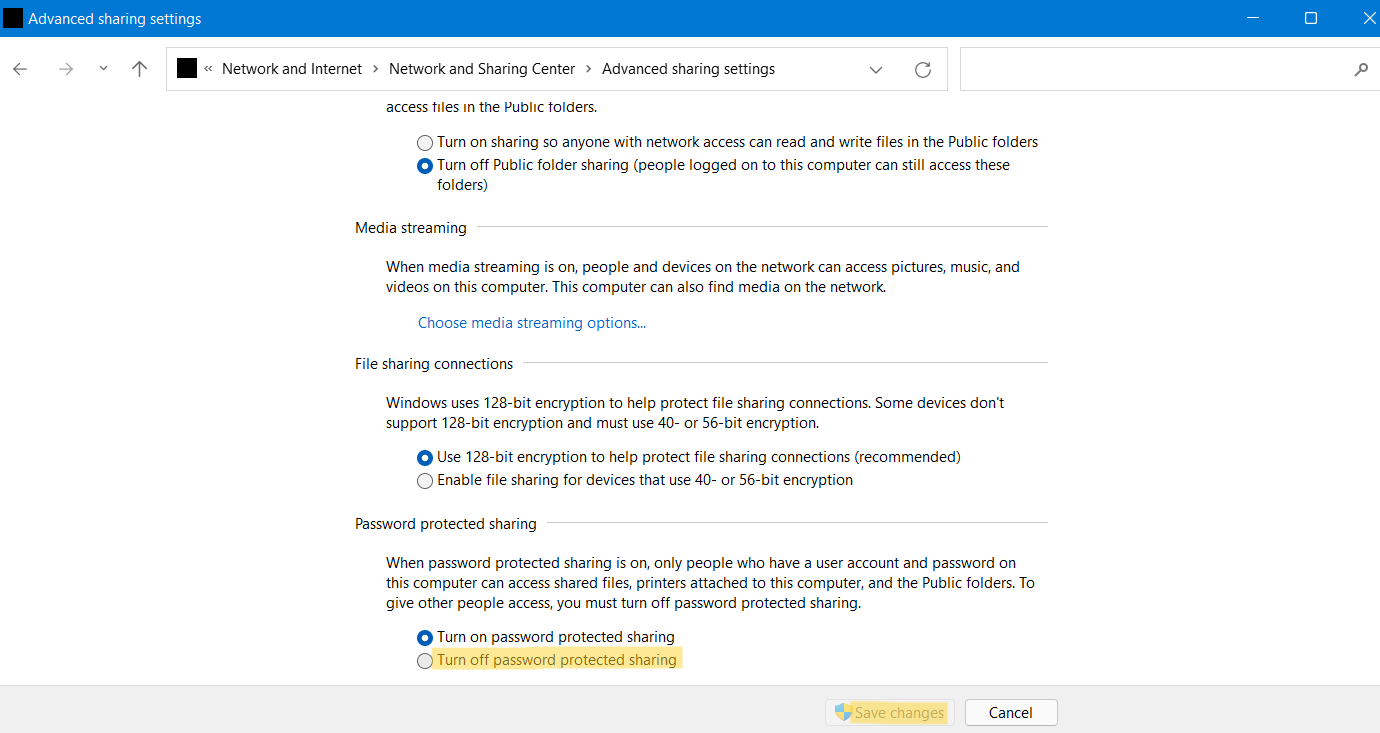Click inside the search input field
Viewport: 1380px width, 733px height.
tap(1150, 69)
